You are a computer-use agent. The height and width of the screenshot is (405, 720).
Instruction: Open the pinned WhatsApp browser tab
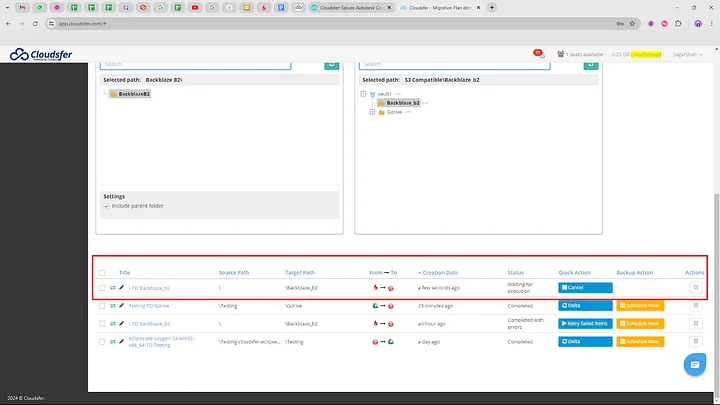tap(39, 7)
